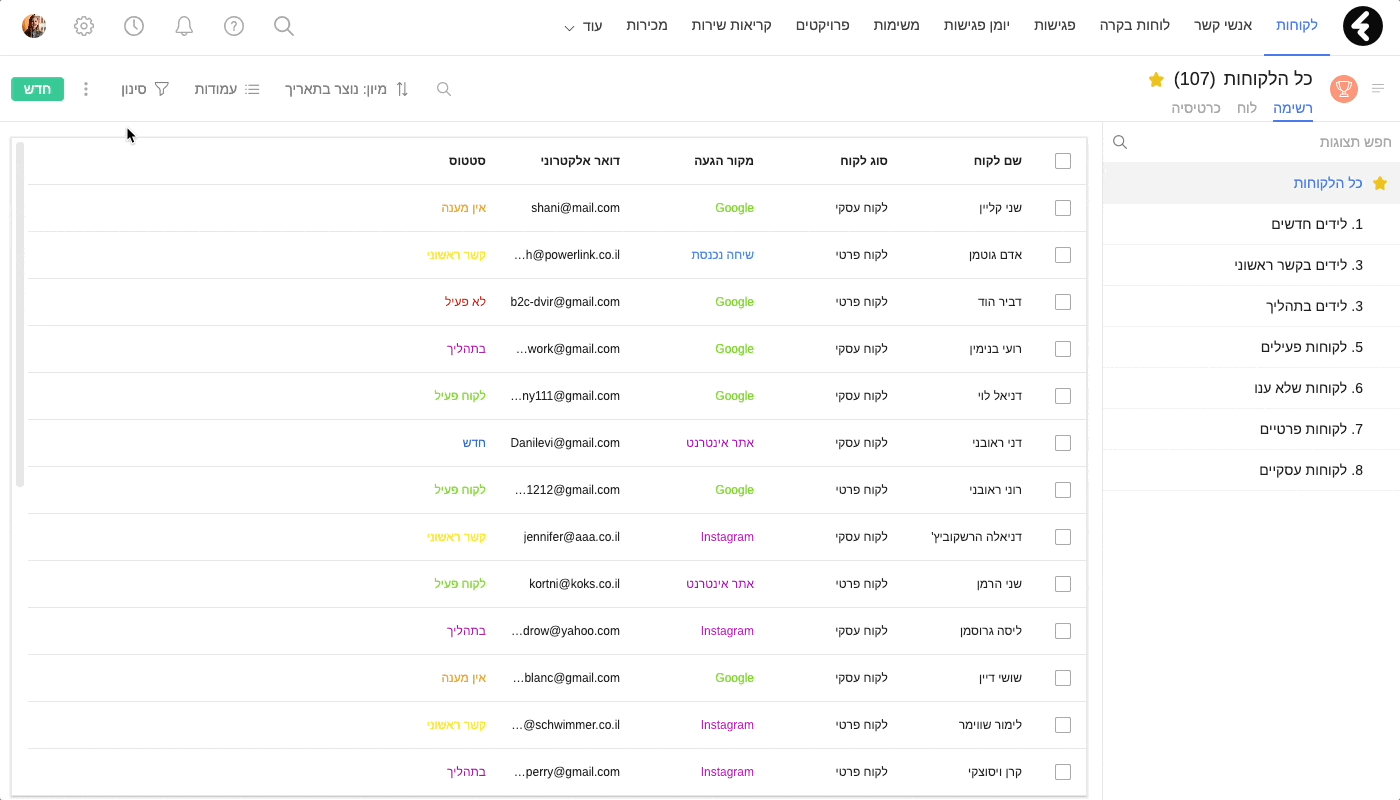
Task: Select 7. לקוחות פרטיים view
Action: pyautogui.click(x=1251, y=429)
